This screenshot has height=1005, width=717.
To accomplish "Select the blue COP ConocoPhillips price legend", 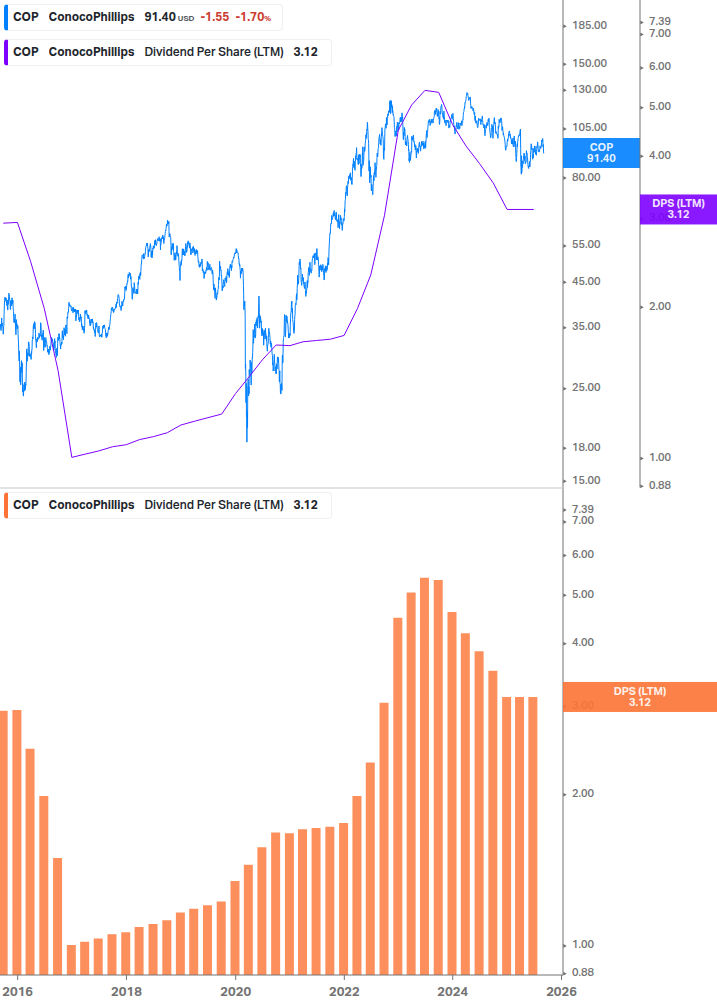I will [x=143, y=17].
